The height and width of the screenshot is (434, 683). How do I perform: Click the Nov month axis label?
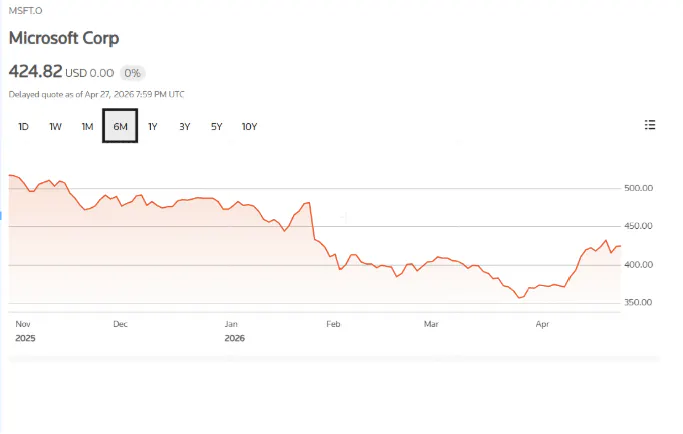click(24, 324)
